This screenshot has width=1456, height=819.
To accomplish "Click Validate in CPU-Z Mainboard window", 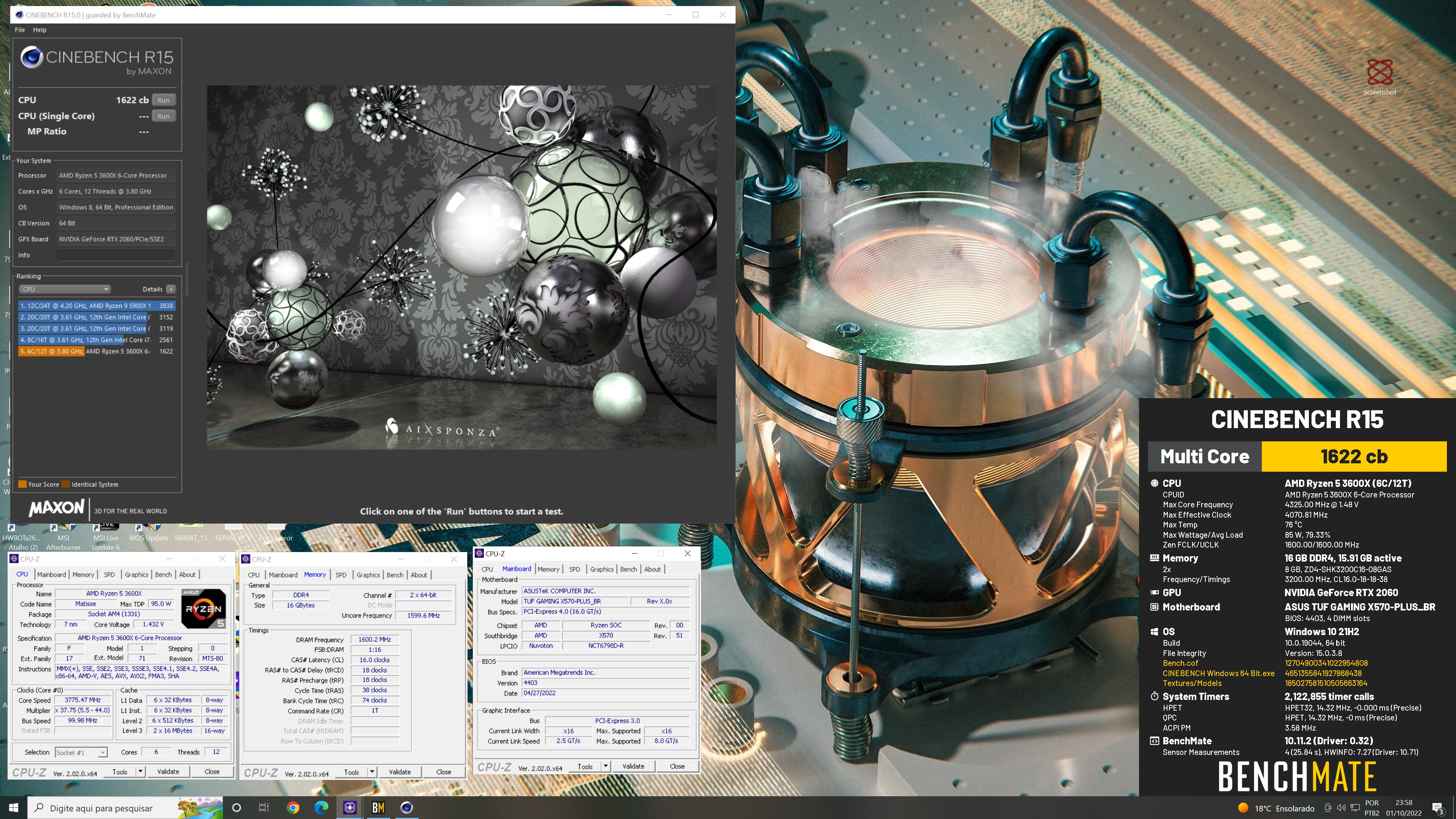I will point(633,766).
